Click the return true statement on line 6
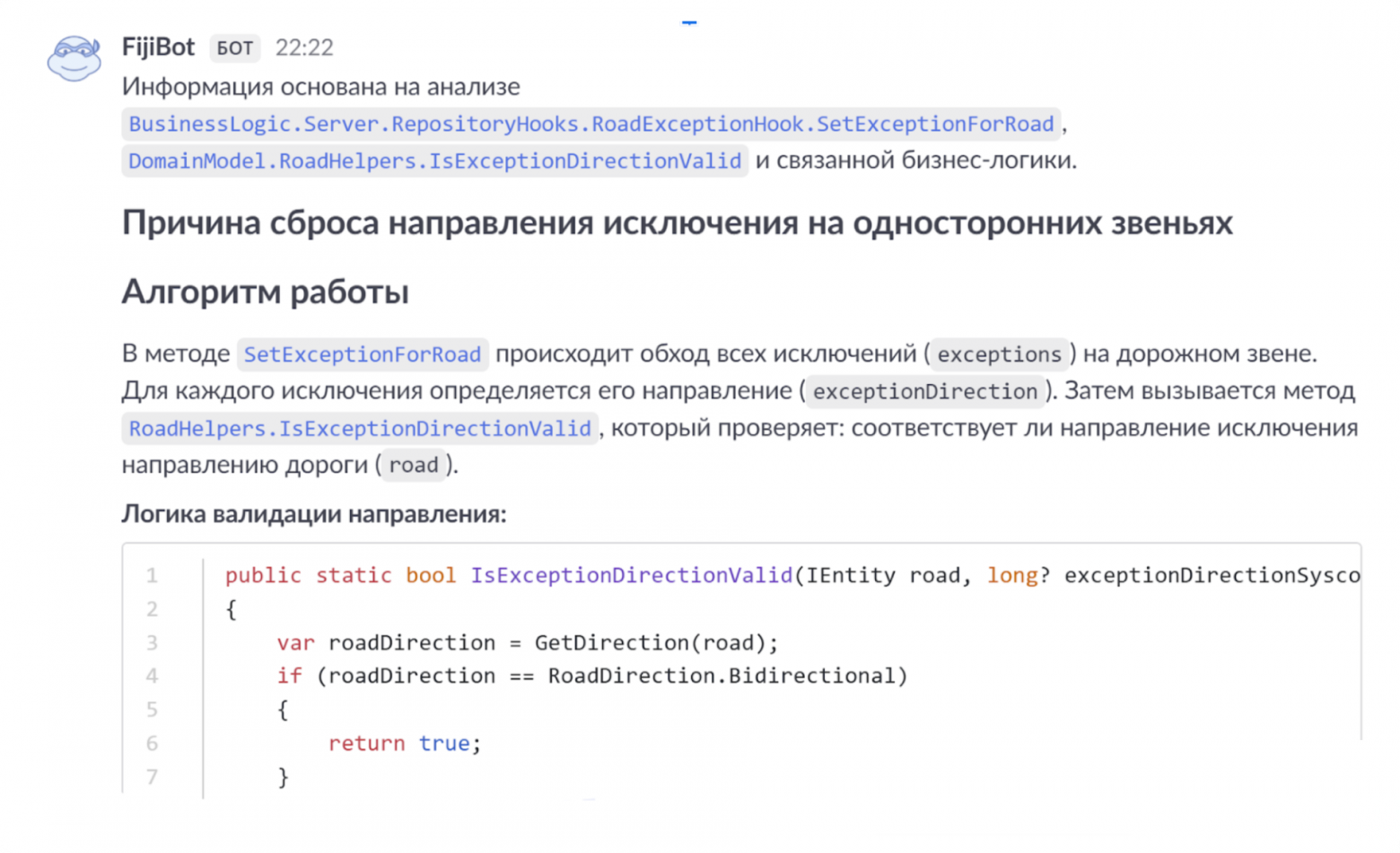This screenshot has height=853, width=1400. point(404,743)
